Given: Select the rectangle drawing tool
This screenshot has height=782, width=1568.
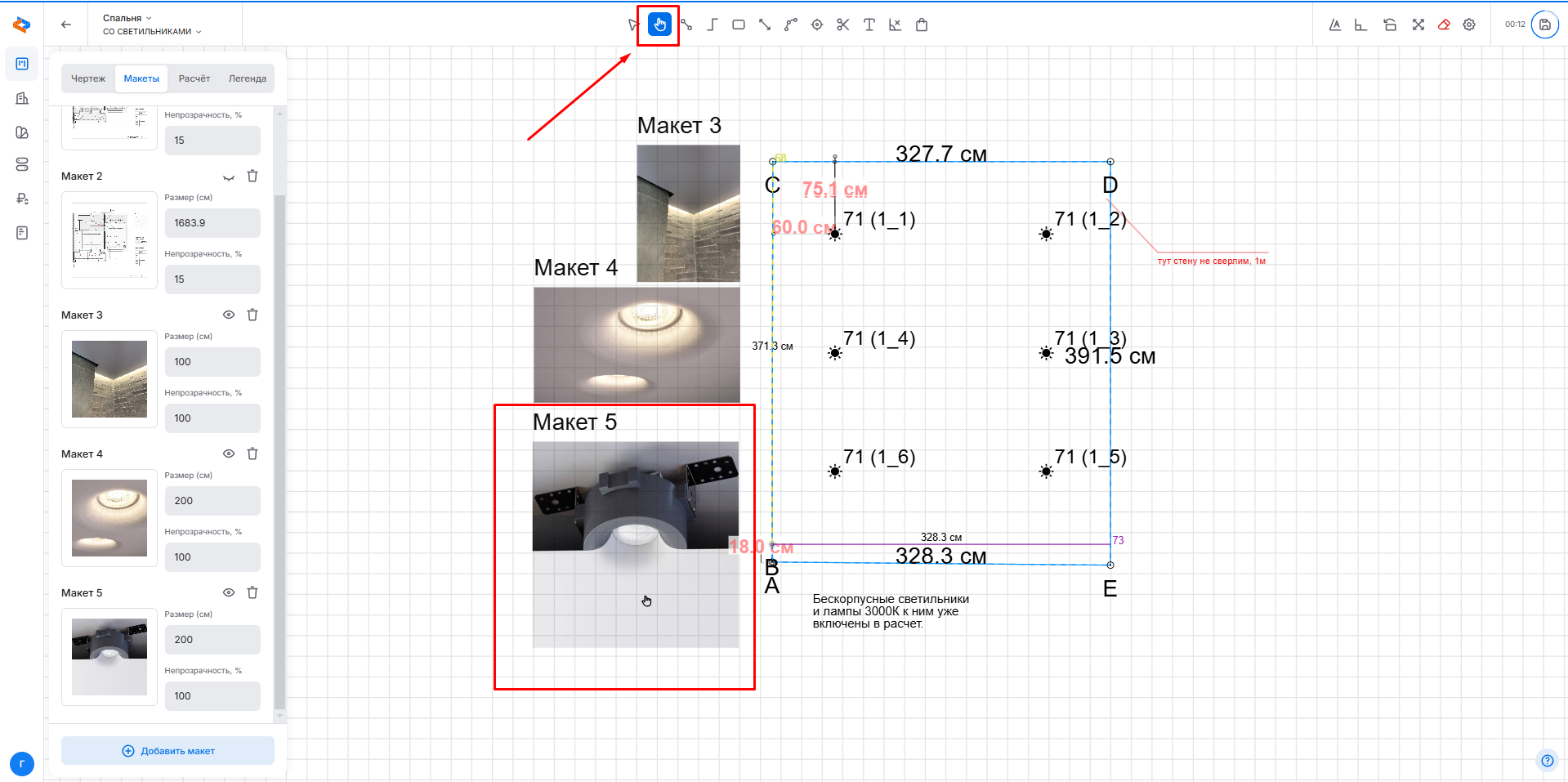Looking at the screenshot, I should click(738, 25).
